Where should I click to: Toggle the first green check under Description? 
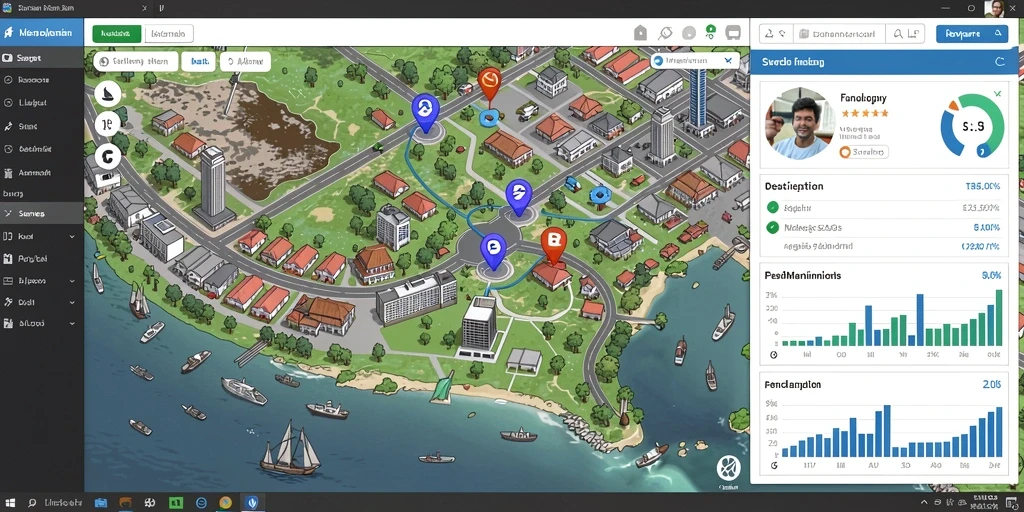(x=773, y=208)
